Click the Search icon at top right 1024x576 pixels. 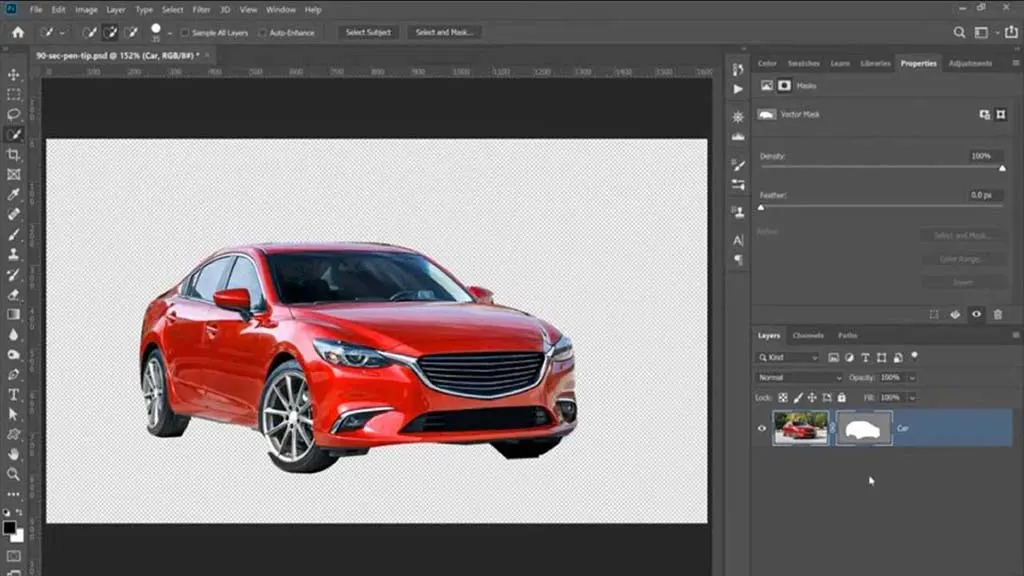pyautogui.click(x=959, y=32)
